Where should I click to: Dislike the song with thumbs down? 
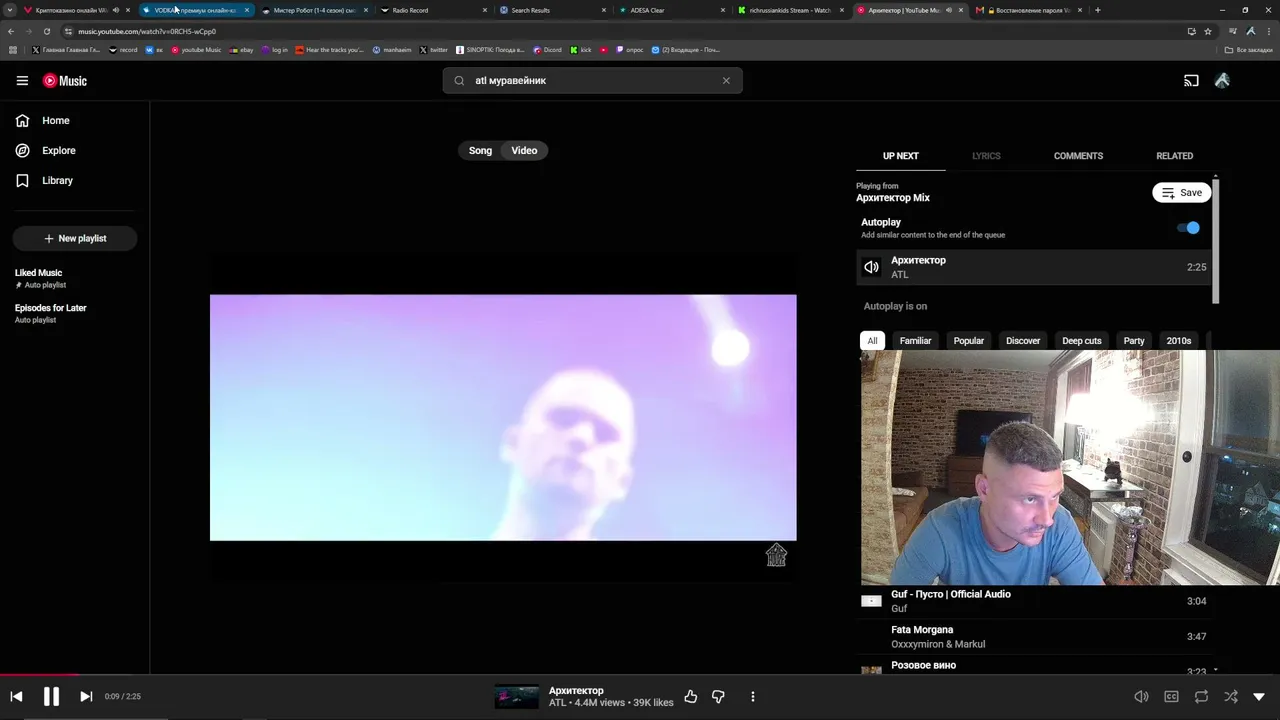tap(718, 697)
